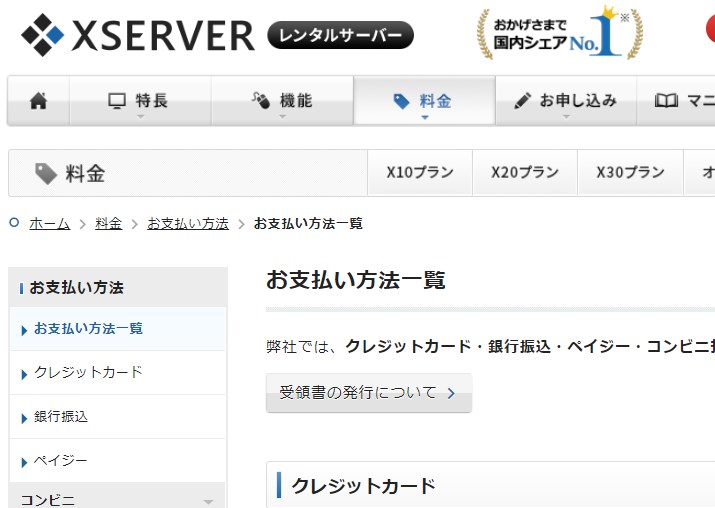715x508 pixels.
Task: Click the dropdown arrow under 機能
Action: coord(283,117)
